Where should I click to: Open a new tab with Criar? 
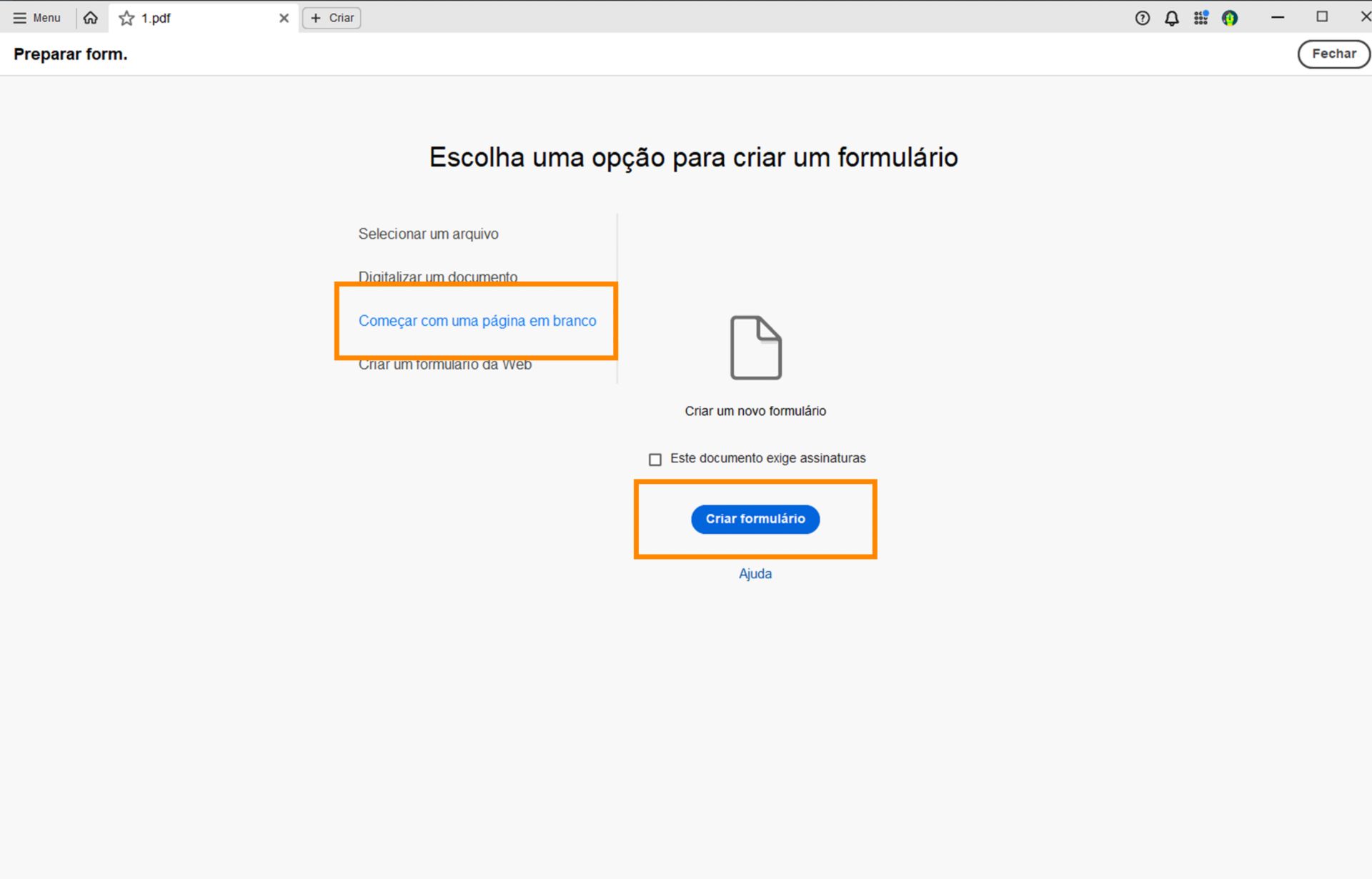331,18
